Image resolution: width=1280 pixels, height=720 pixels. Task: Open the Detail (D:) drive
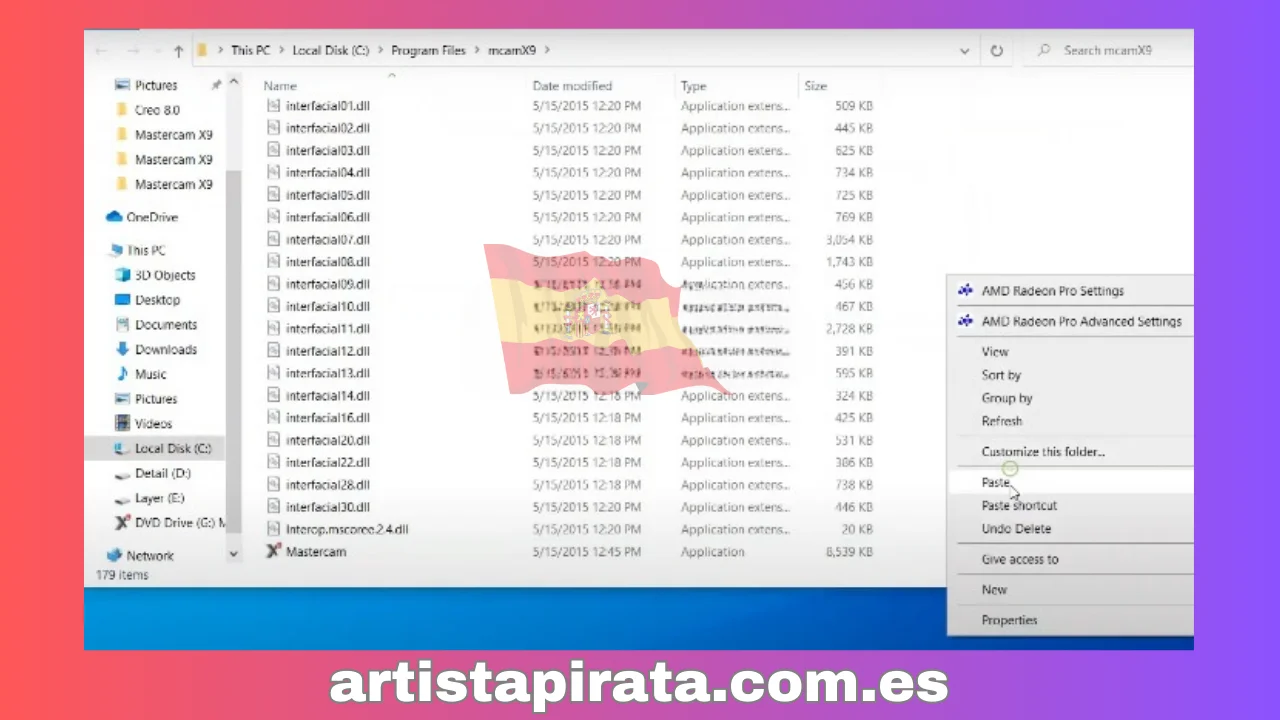(153, 473)
